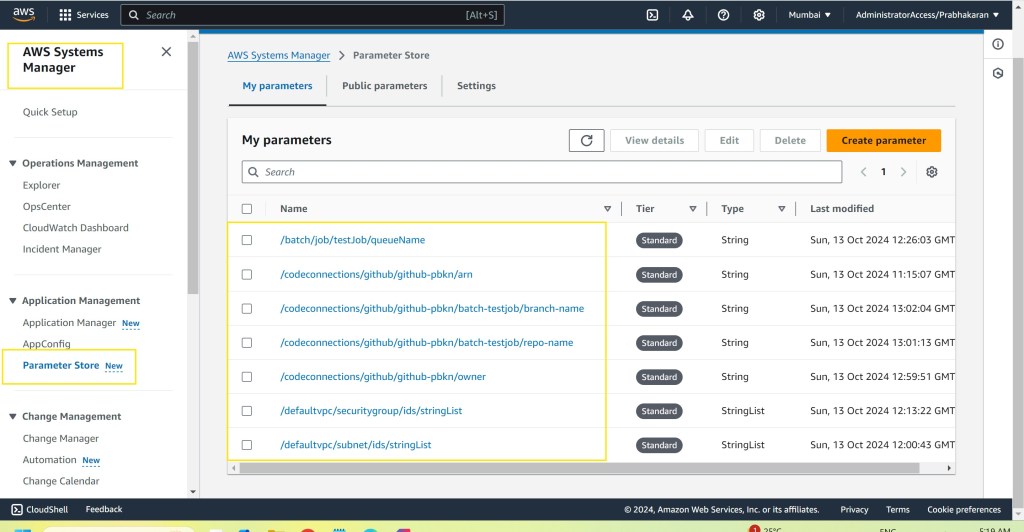Refresh the My parameters list

click(586, 141)
